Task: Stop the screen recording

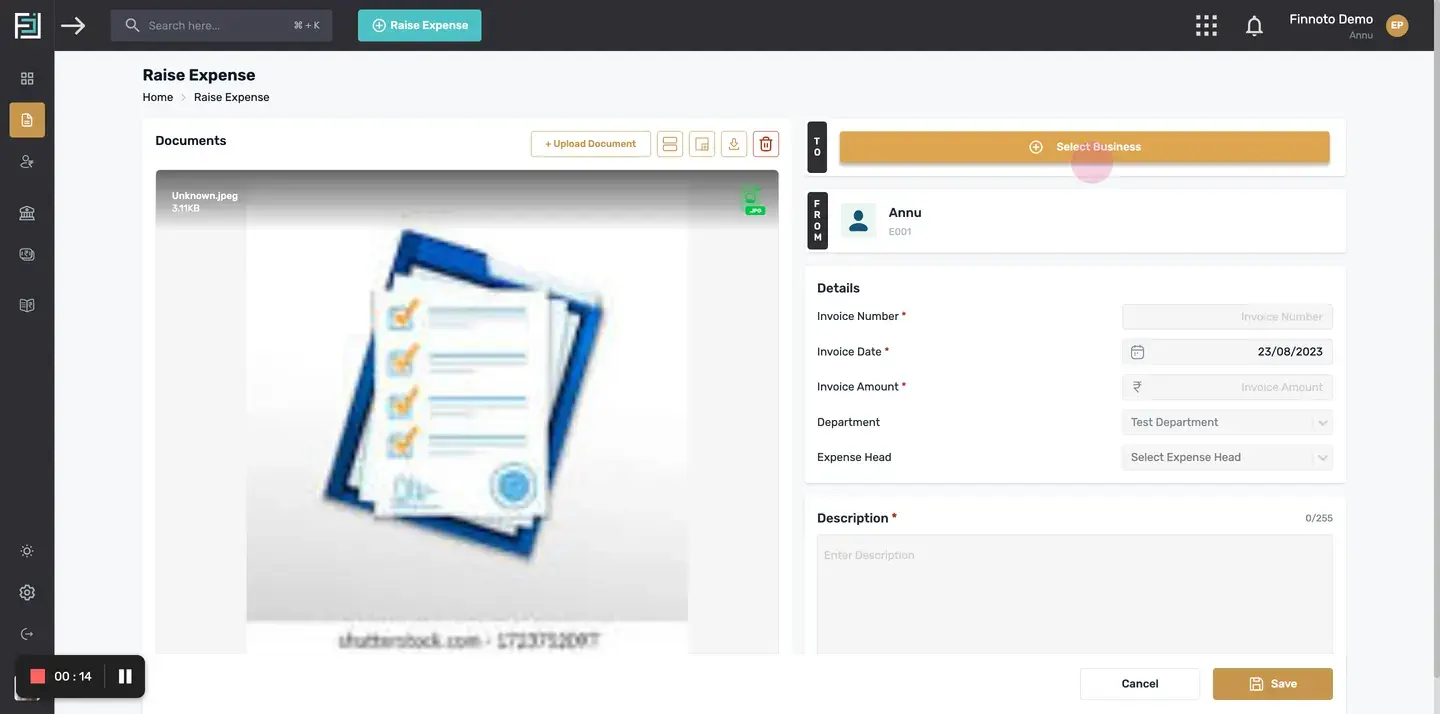Action: tap(38, 676)
